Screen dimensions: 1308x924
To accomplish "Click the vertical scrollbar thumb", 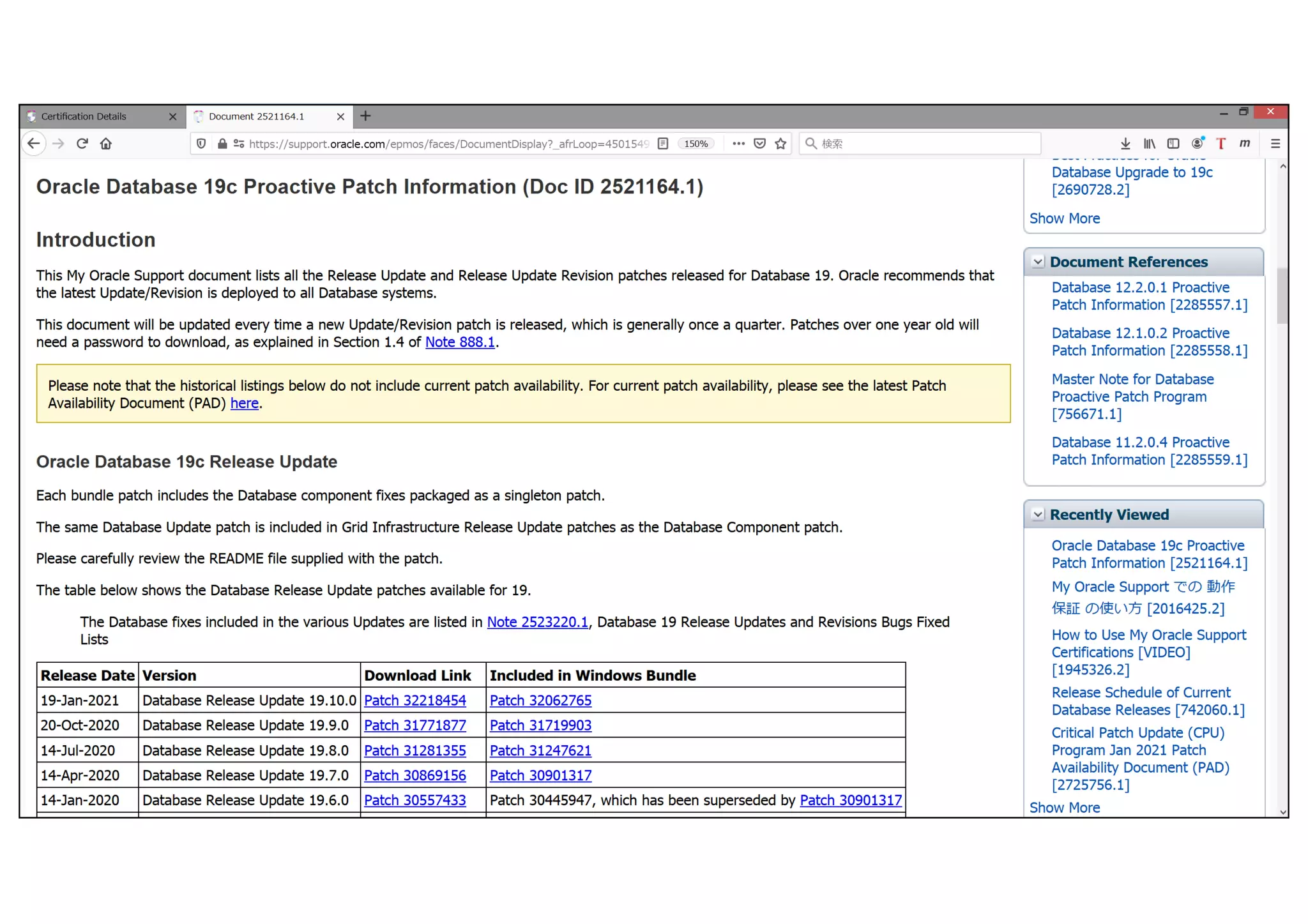I will coord(1282,296).
